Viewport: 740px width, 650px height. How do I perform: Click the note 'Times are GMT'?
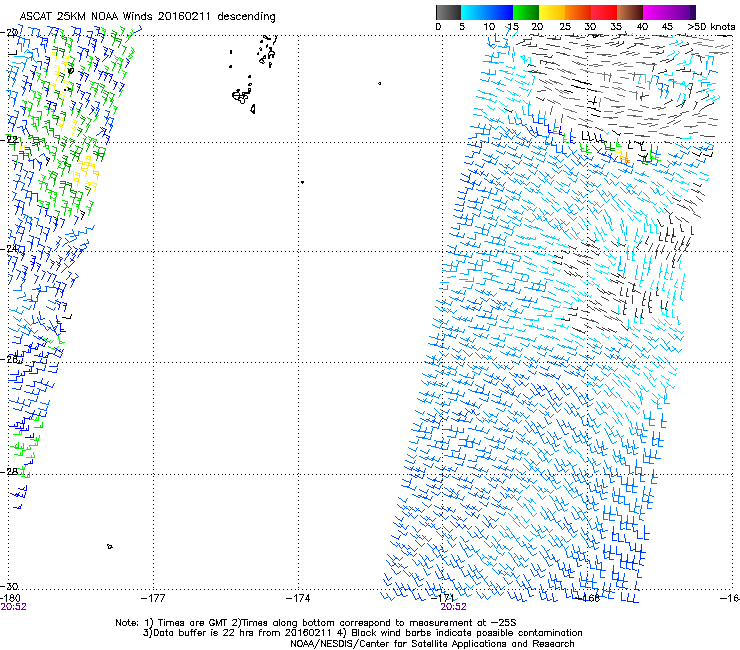tap(191, 623)
